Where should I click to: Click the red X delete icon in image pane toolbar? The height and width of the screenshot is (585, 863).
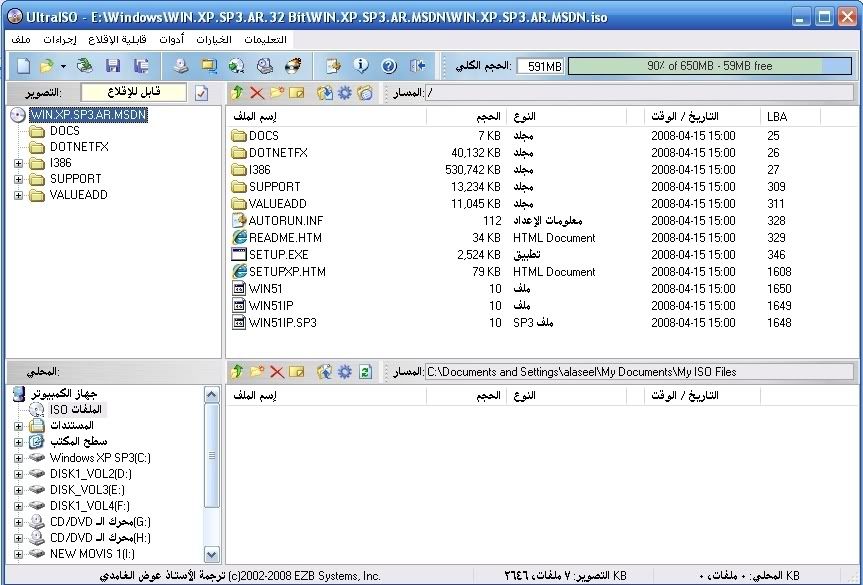pos(256,92)
